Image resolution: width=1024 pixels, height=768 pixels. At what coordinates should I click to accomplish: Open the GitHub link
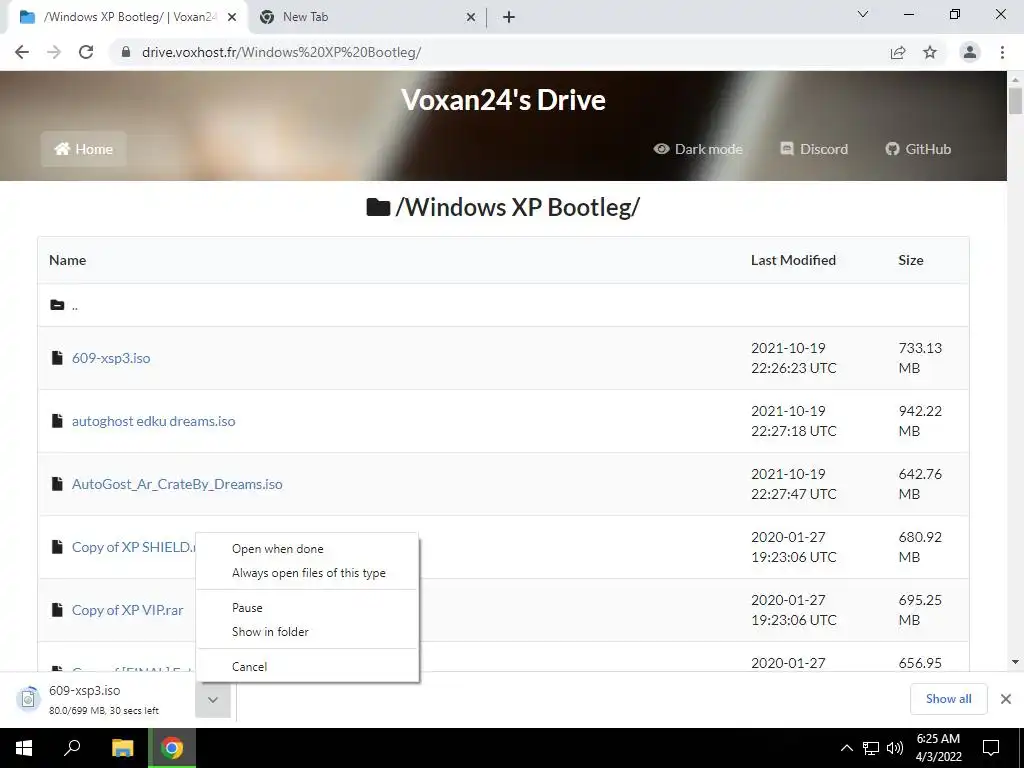[x=918, y=149]
